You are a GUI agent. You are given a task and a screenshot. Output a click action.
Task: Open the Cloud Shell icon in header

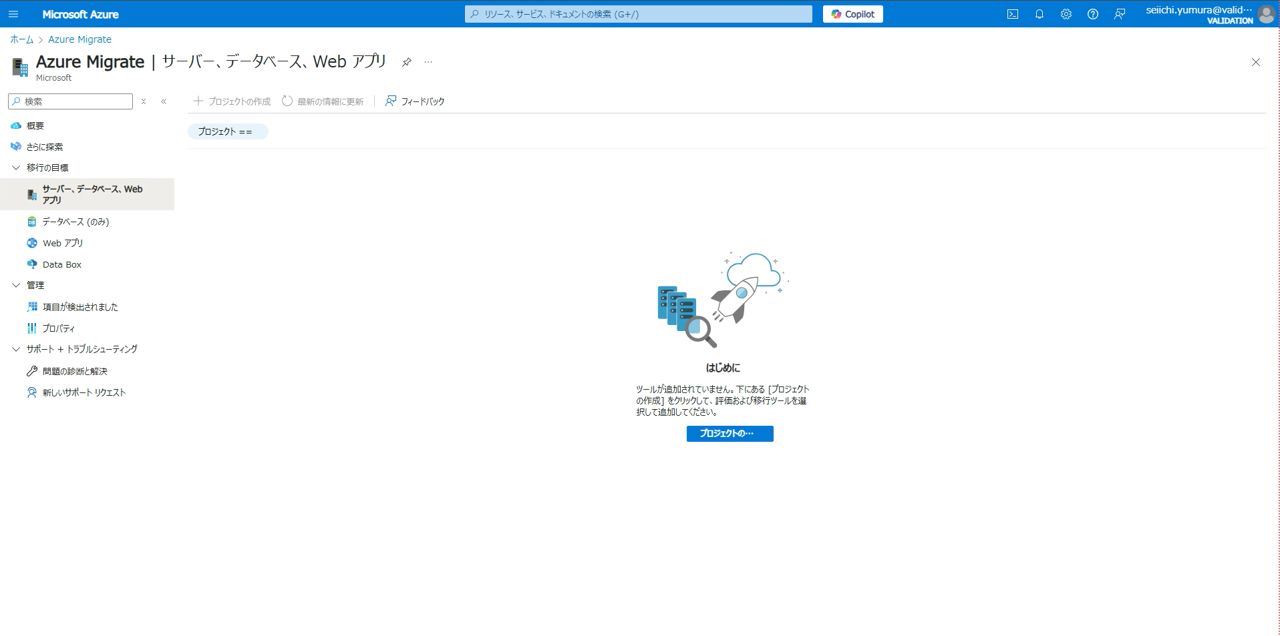[1012, 14]
